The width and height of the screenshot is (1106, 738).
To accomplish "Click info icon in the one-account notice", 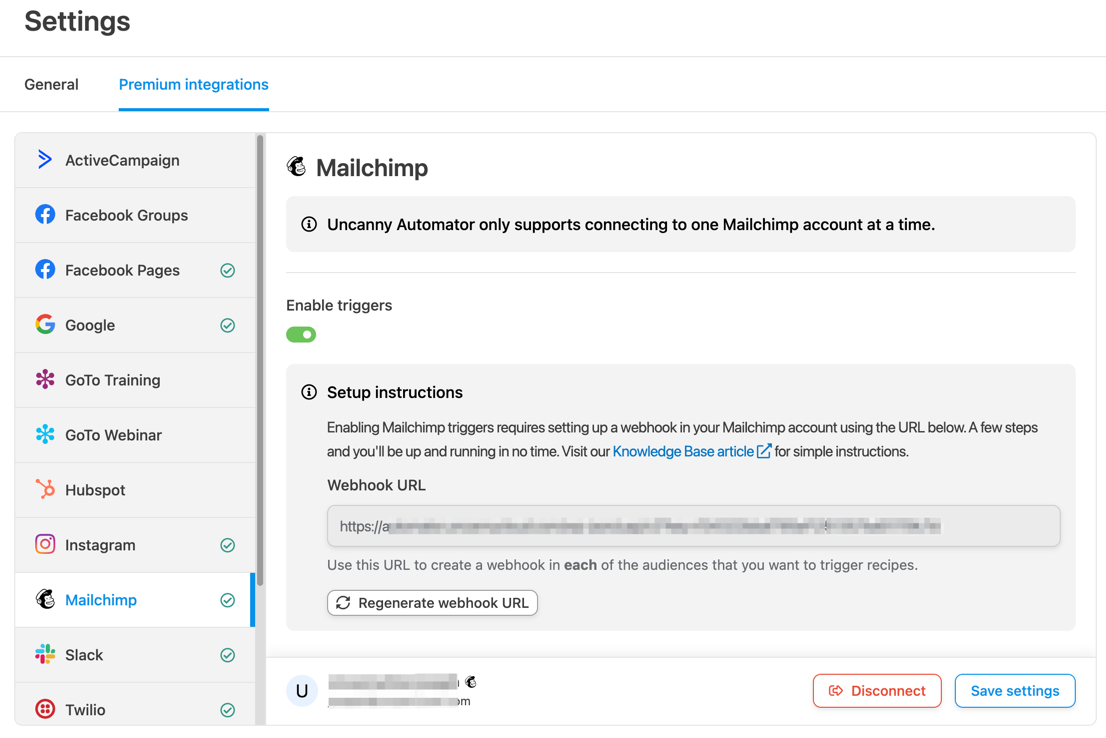I will [x=309, y=224].
